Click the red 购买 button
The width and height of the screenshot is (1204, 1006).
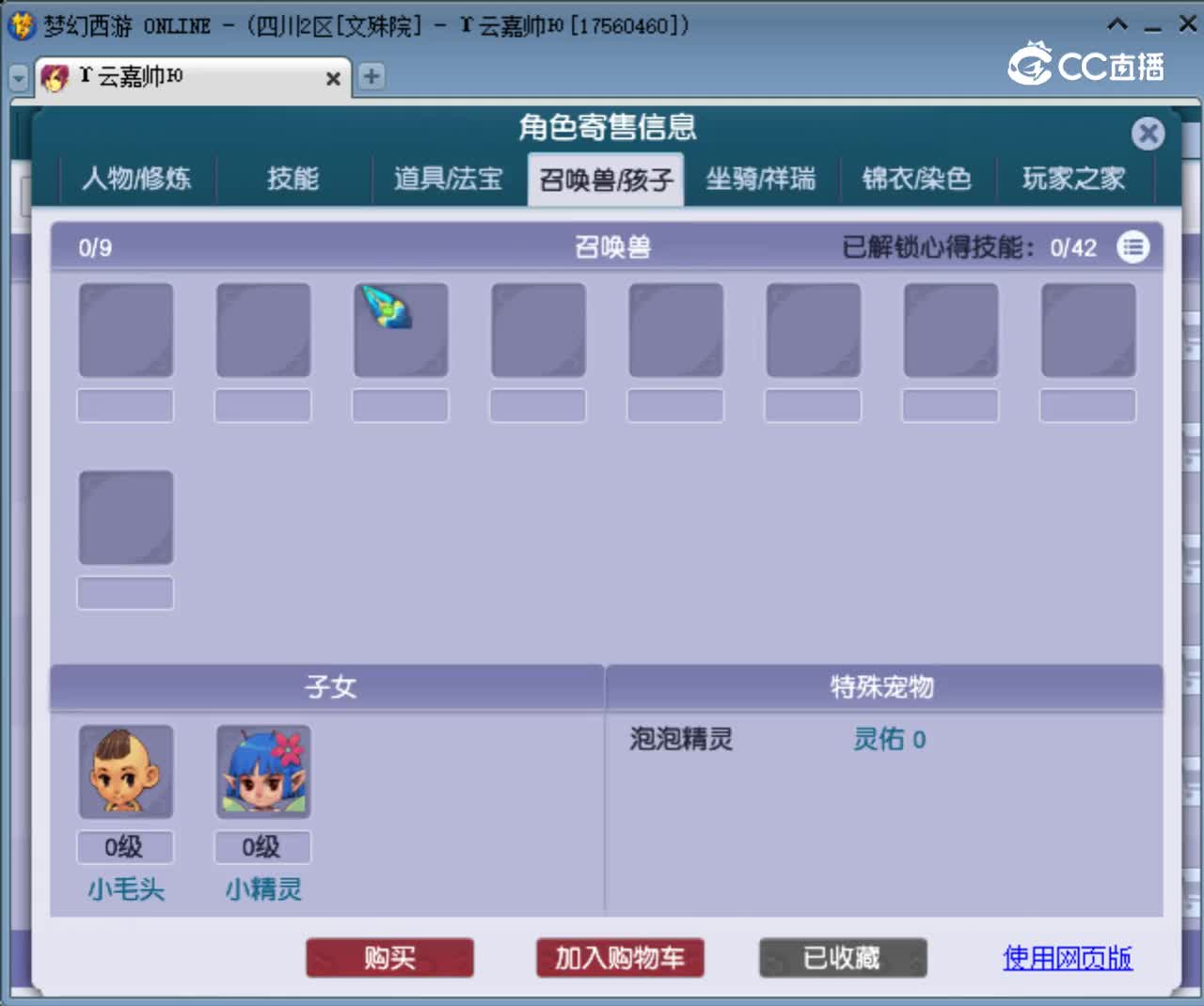(389, 958)
